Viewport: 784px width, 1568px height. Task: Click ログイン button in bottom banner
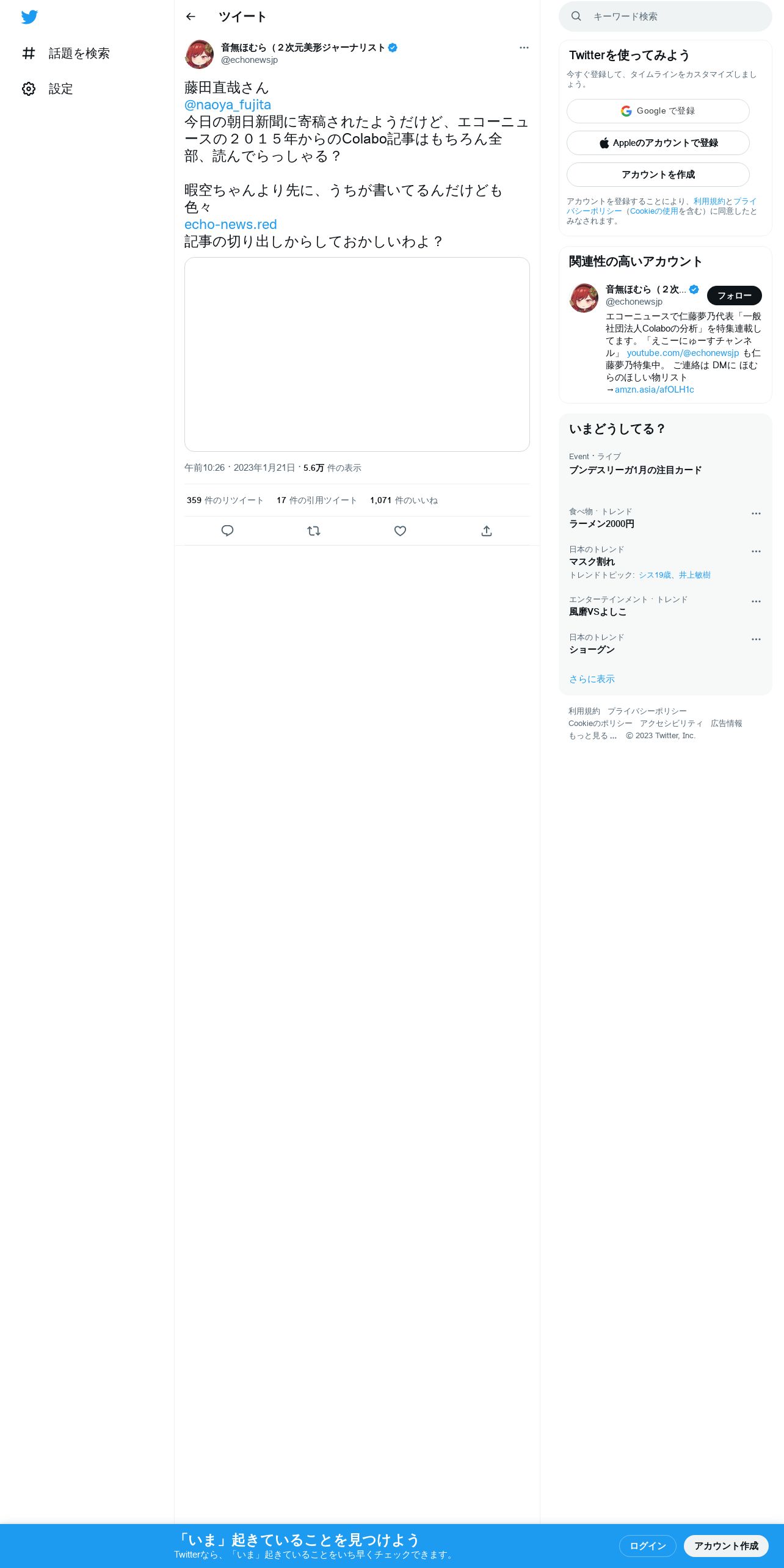(647, 1545)
